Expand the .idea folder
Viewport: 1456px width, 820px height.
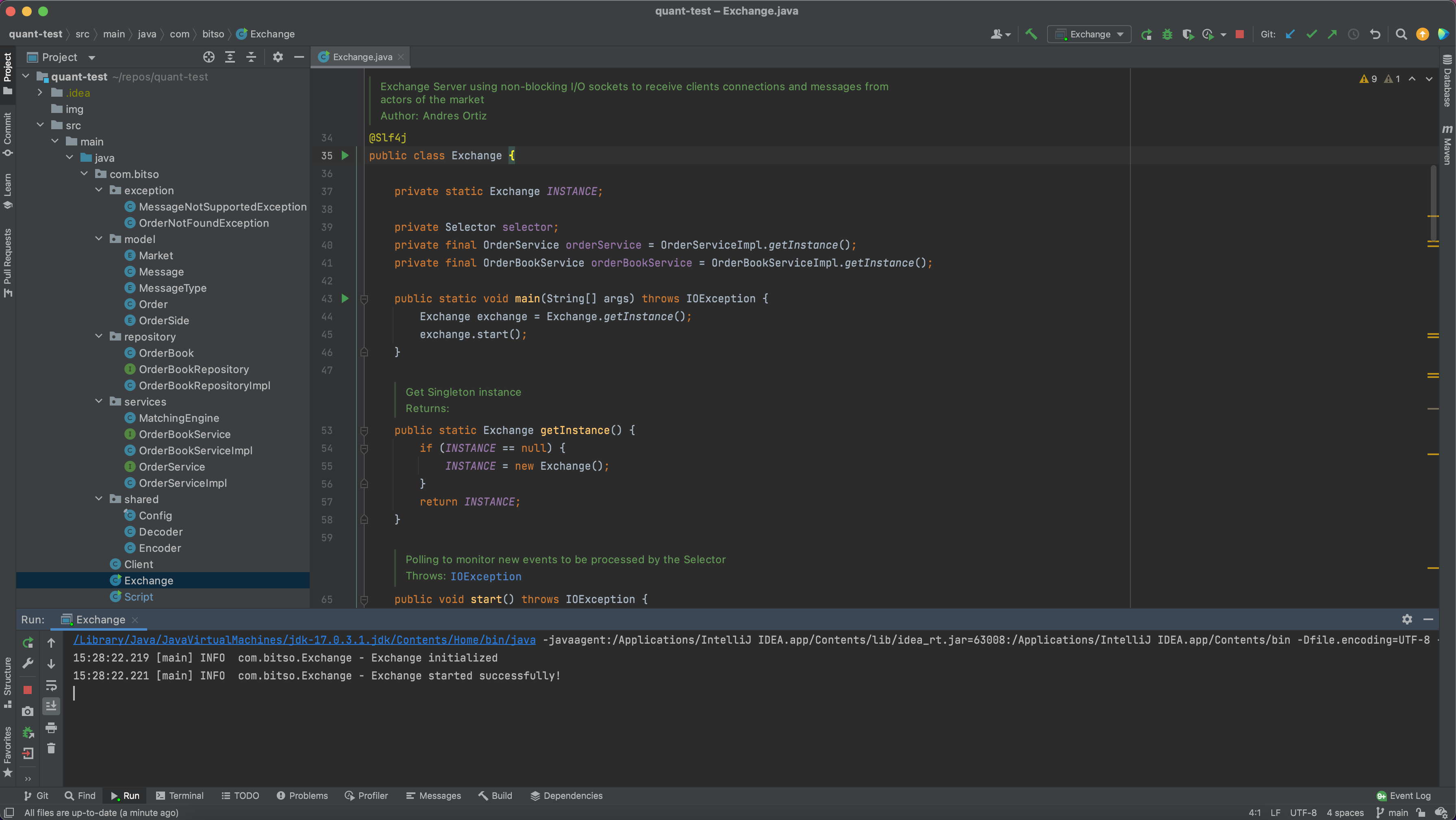40,93
